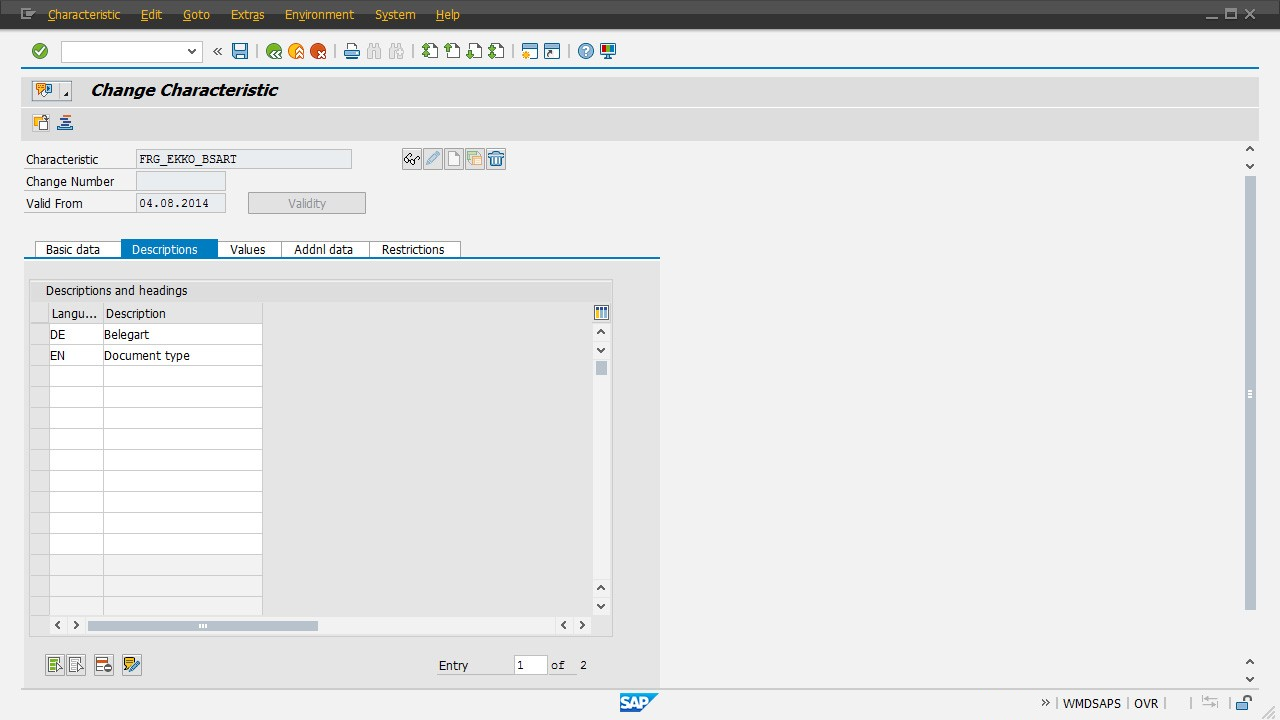Open the command field dropdown arrow
Screen dimensions: 1280x720
point(193,51)
